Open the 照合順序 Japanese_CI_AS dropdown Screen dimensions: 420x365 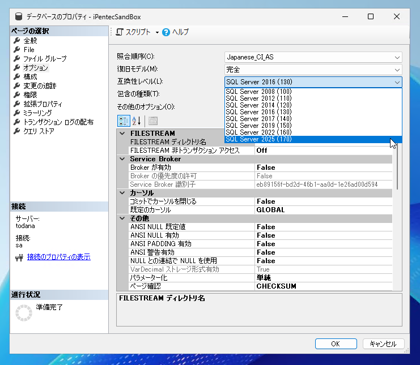[313, 57]
